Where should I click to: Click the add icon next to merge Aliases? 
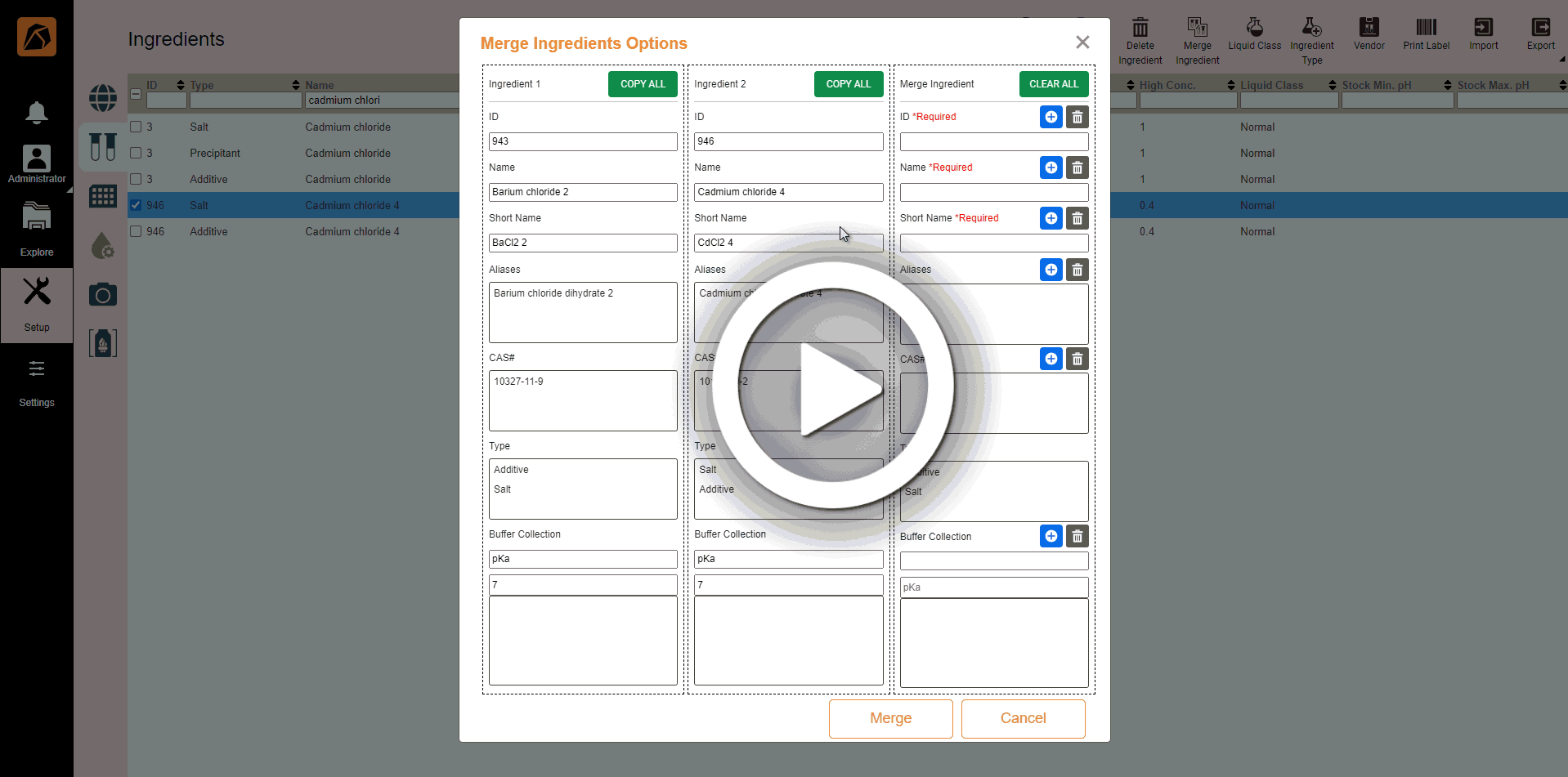click(x=1051, y=270)
